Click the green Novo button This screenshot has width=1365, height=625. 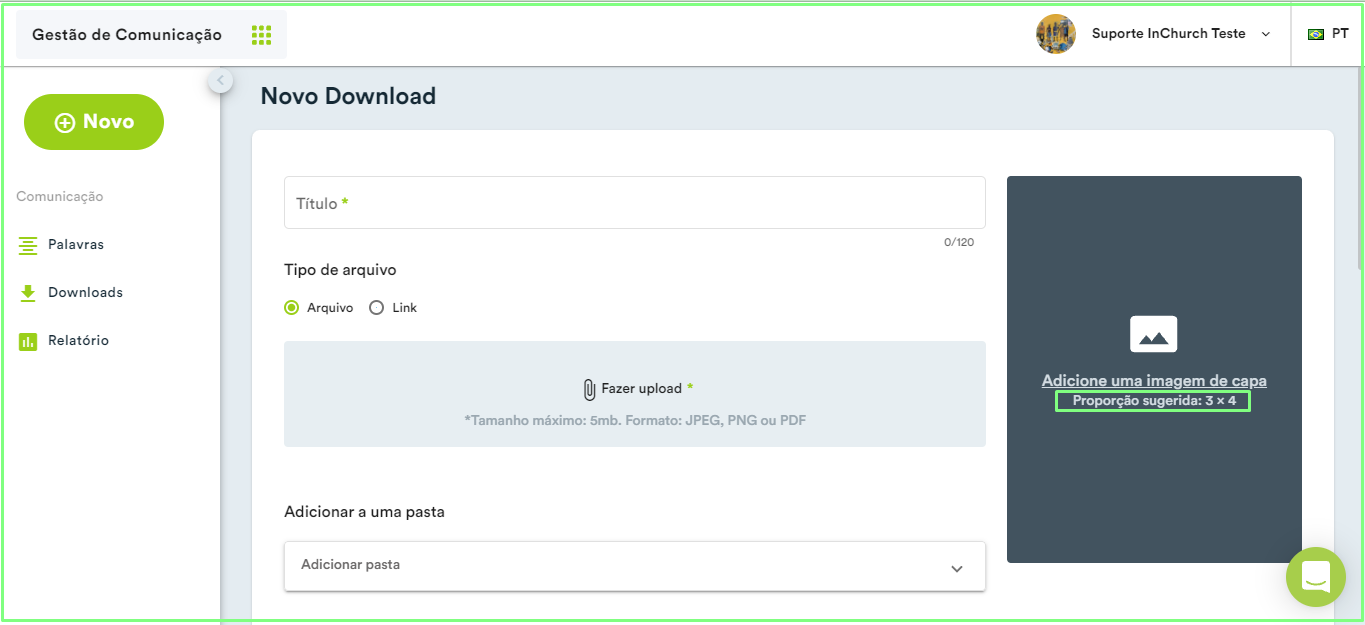tap(94, 122)
